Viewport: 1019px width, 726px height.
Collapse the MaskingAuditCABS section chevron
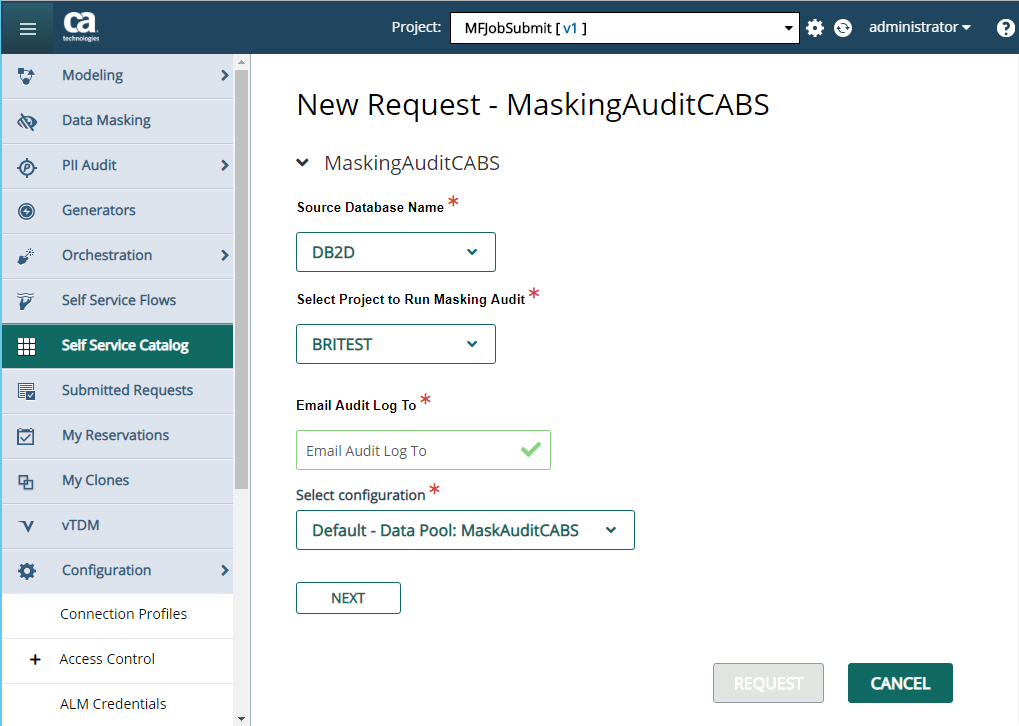pyautogui.click(x=303, y=161)
